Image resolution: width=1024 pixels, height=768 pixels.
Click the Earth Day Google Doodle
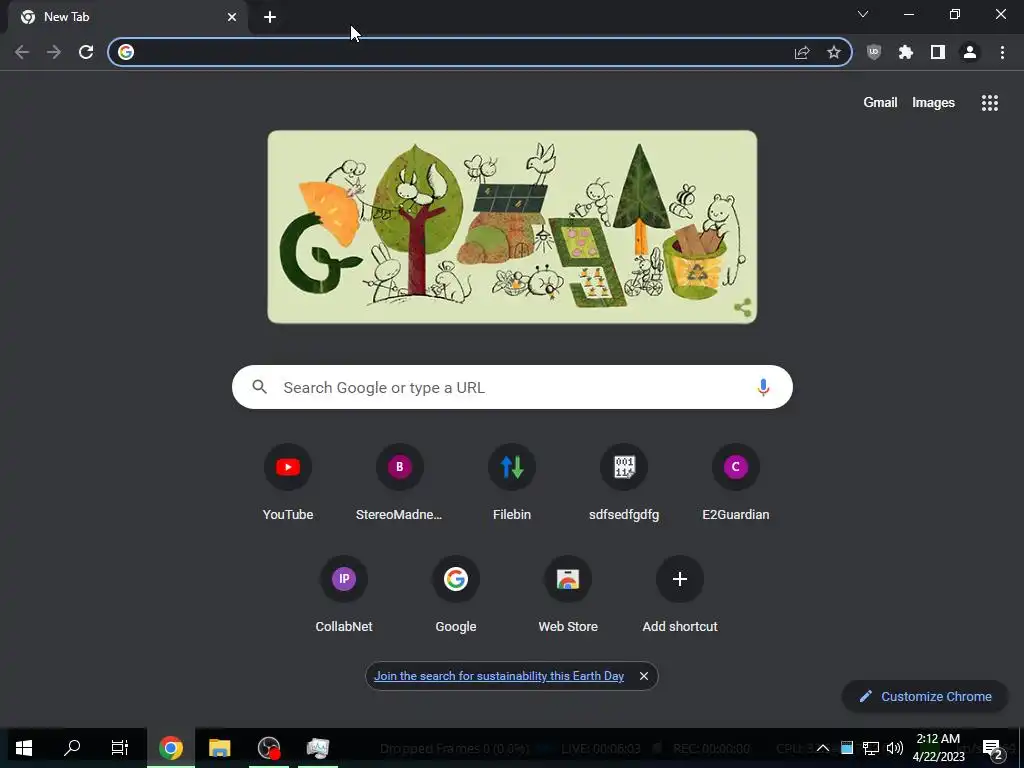click(x=512, y=227)
